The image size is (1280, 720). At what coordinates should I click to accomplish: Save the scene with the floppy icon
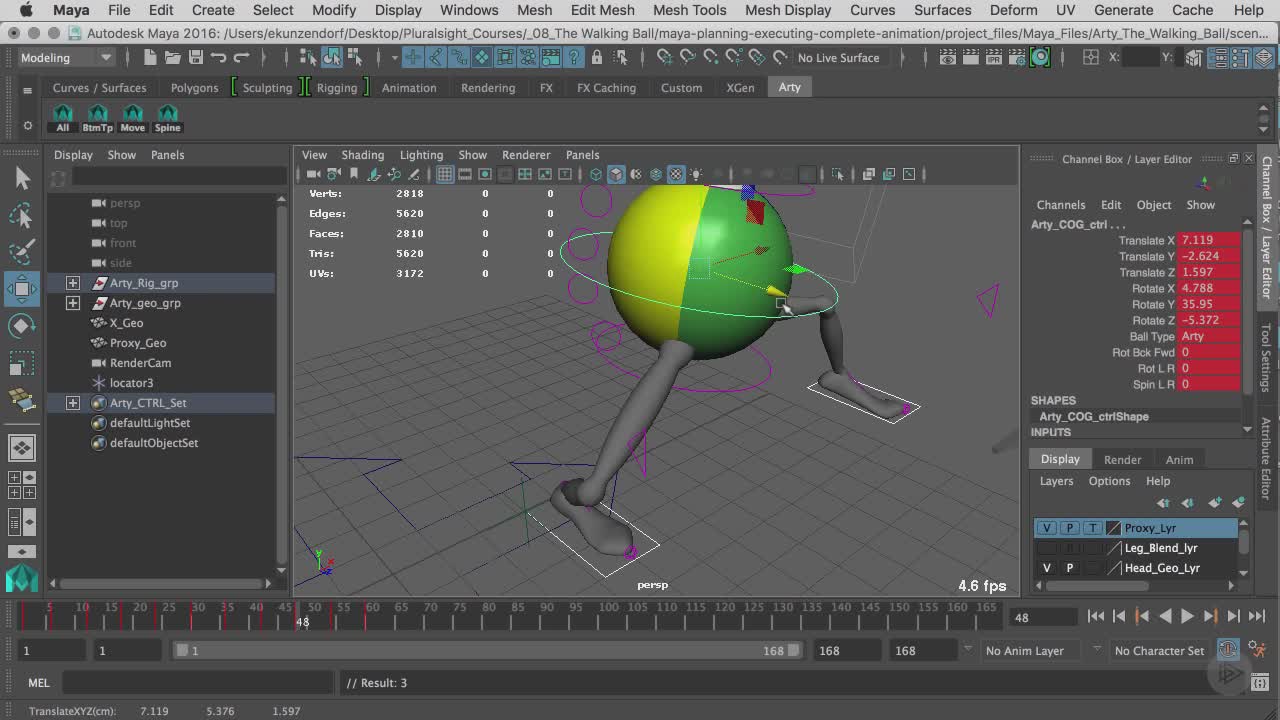tap(196, 58)
